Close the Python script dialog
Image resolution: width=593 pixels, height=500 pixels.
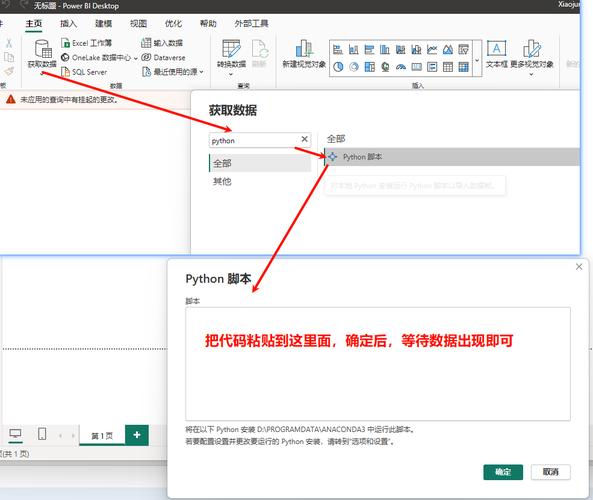tap(579, 267)
